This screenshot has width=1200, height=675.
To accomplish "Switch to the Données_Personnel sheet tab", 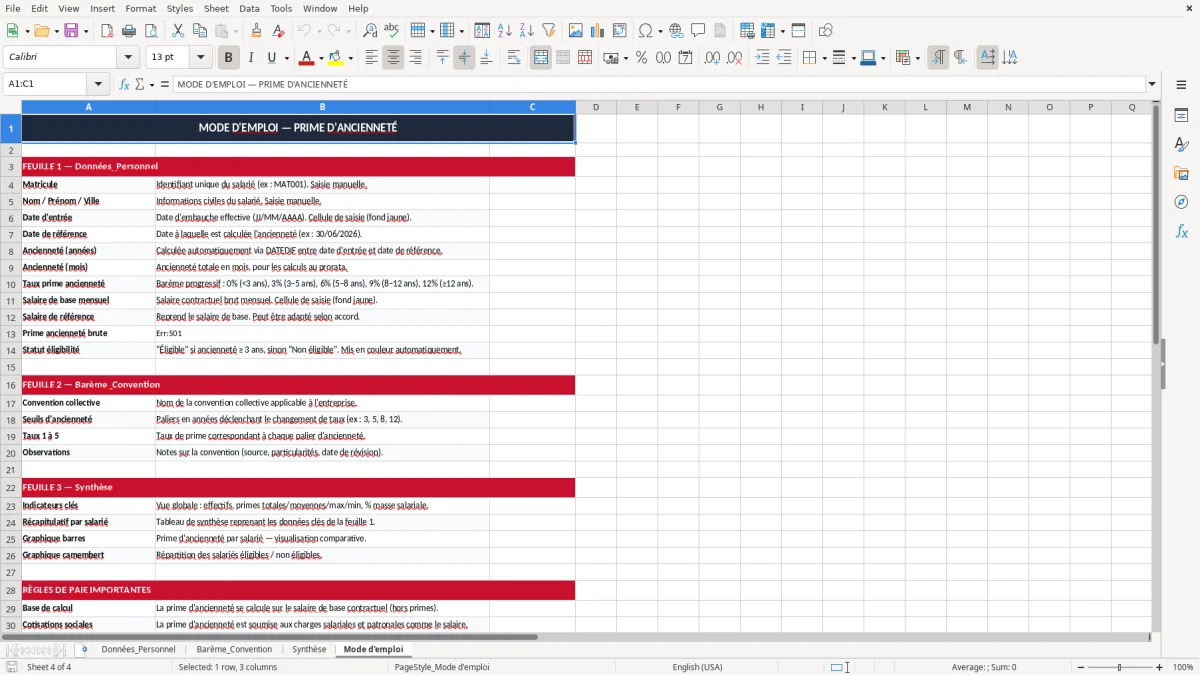I will point(138,650).
